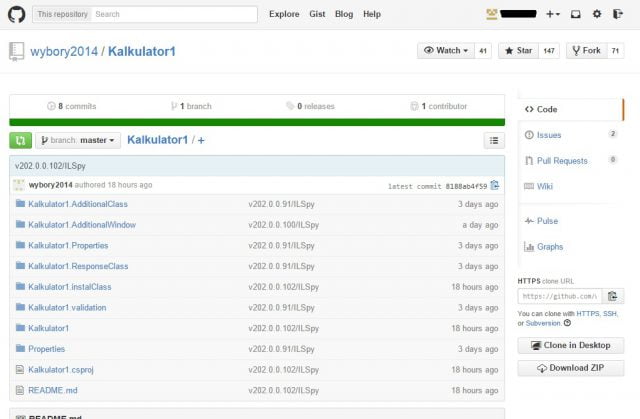Open the 1 branch link
The height and width of the screenshot is (419, 640).
click(191, 106)
